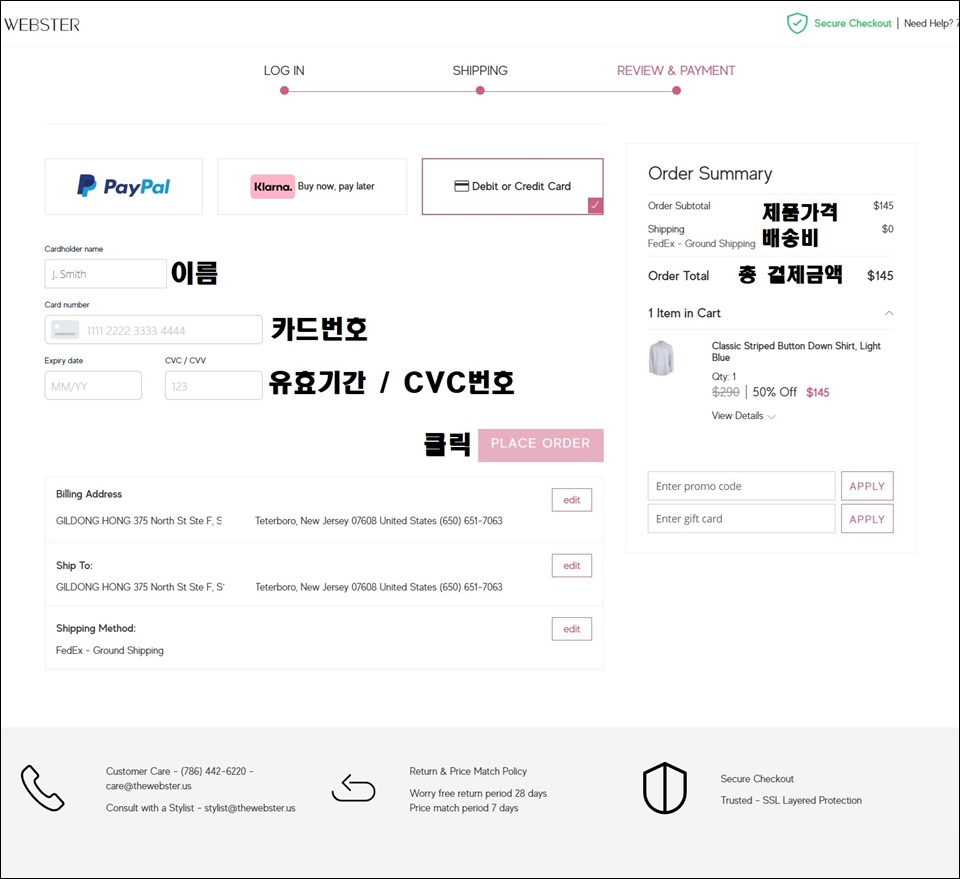This screenshot has width=960, height=879.
Task: Click the 50% Off discount text
Action: pyautogui.click(x=774, y=392)
